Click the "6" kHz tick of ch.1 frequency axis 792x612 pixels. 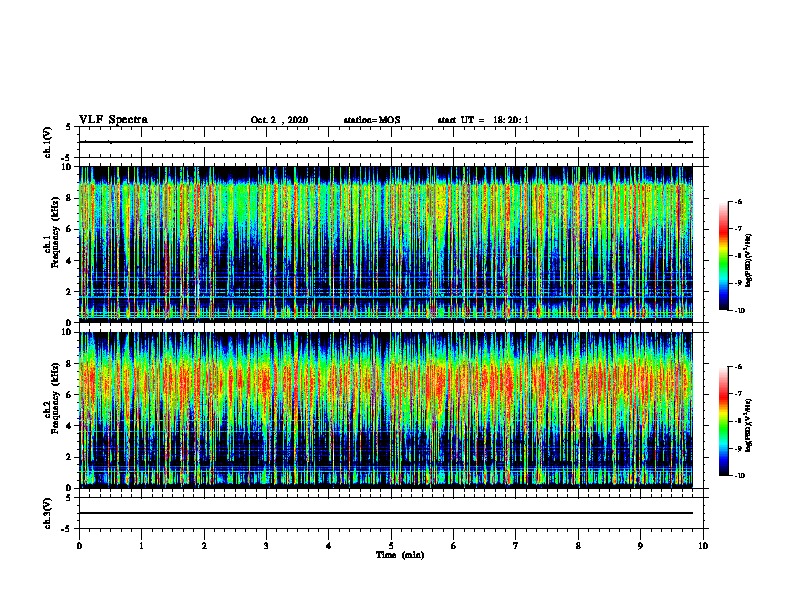(x=70, y=229)
